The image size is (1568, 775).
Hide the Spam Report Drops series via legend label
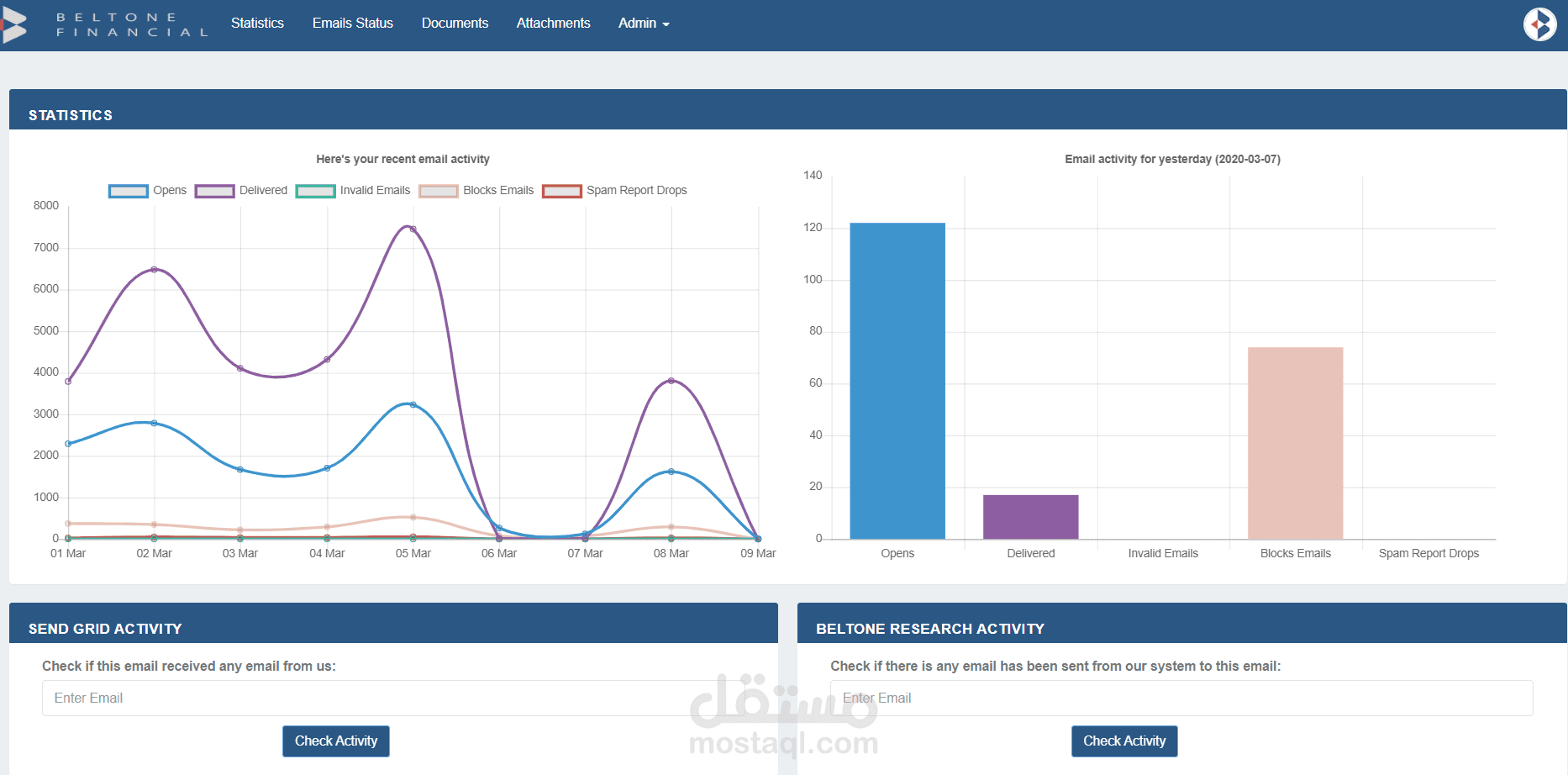pos(637,191)
